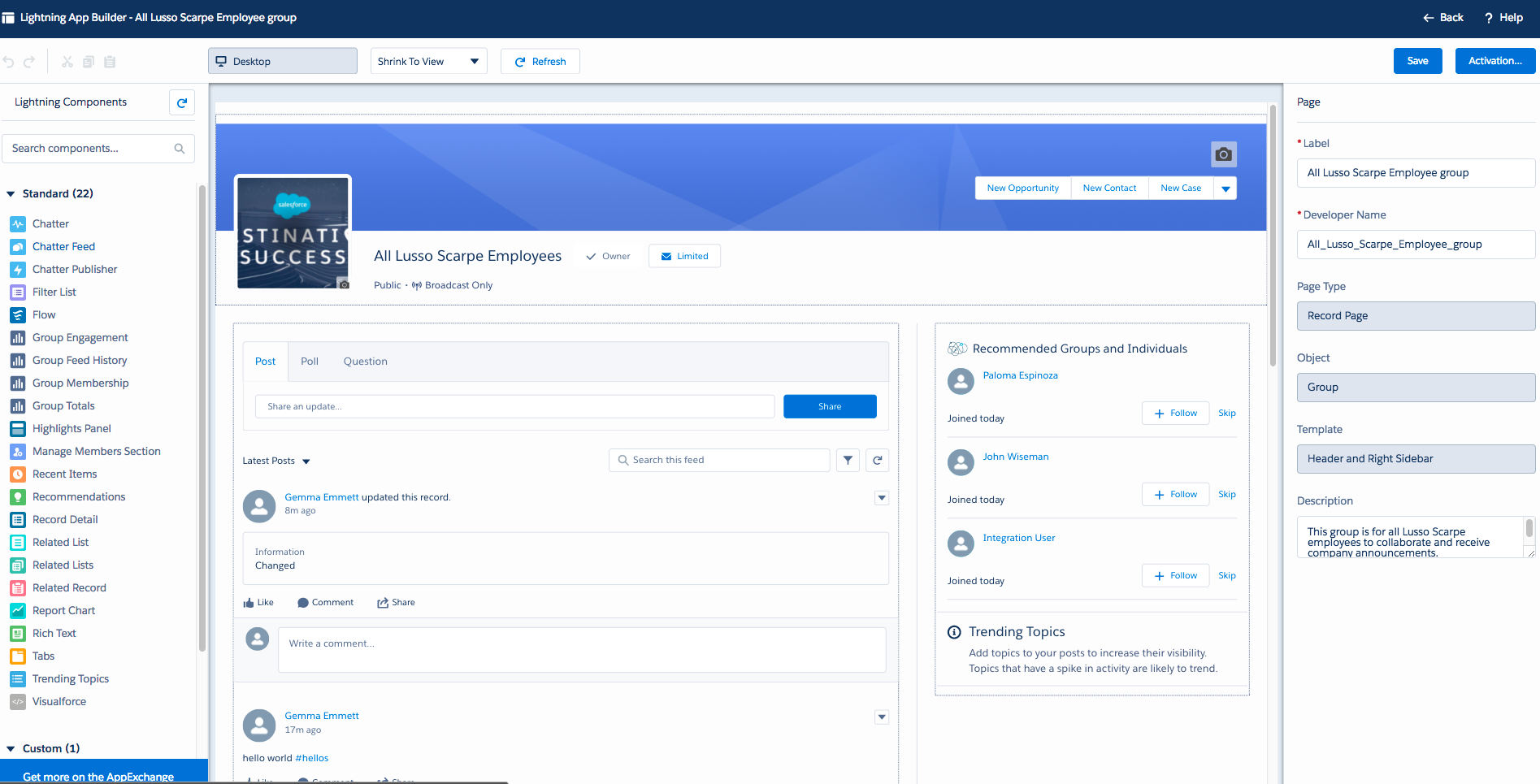Select the Chatter Publisher component icon
This screenshot has height=784, width=1540.
[x=18, y=270]
